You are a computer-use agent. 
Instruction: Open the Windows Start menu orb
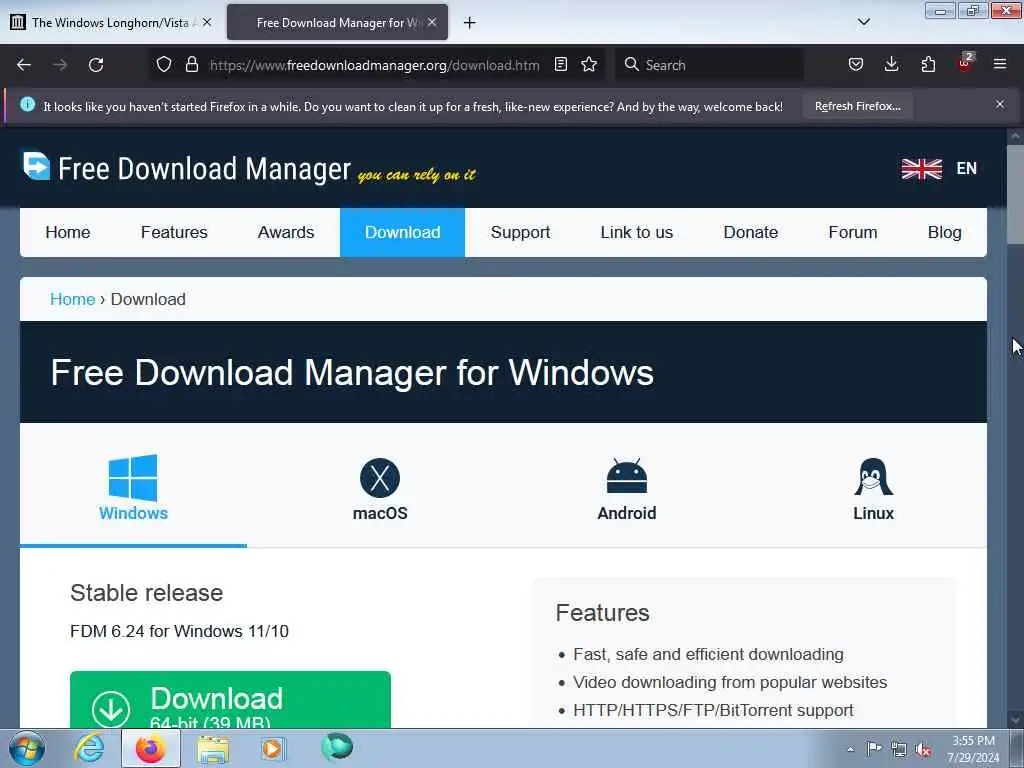pyautogui.click(x=26, y=748)
